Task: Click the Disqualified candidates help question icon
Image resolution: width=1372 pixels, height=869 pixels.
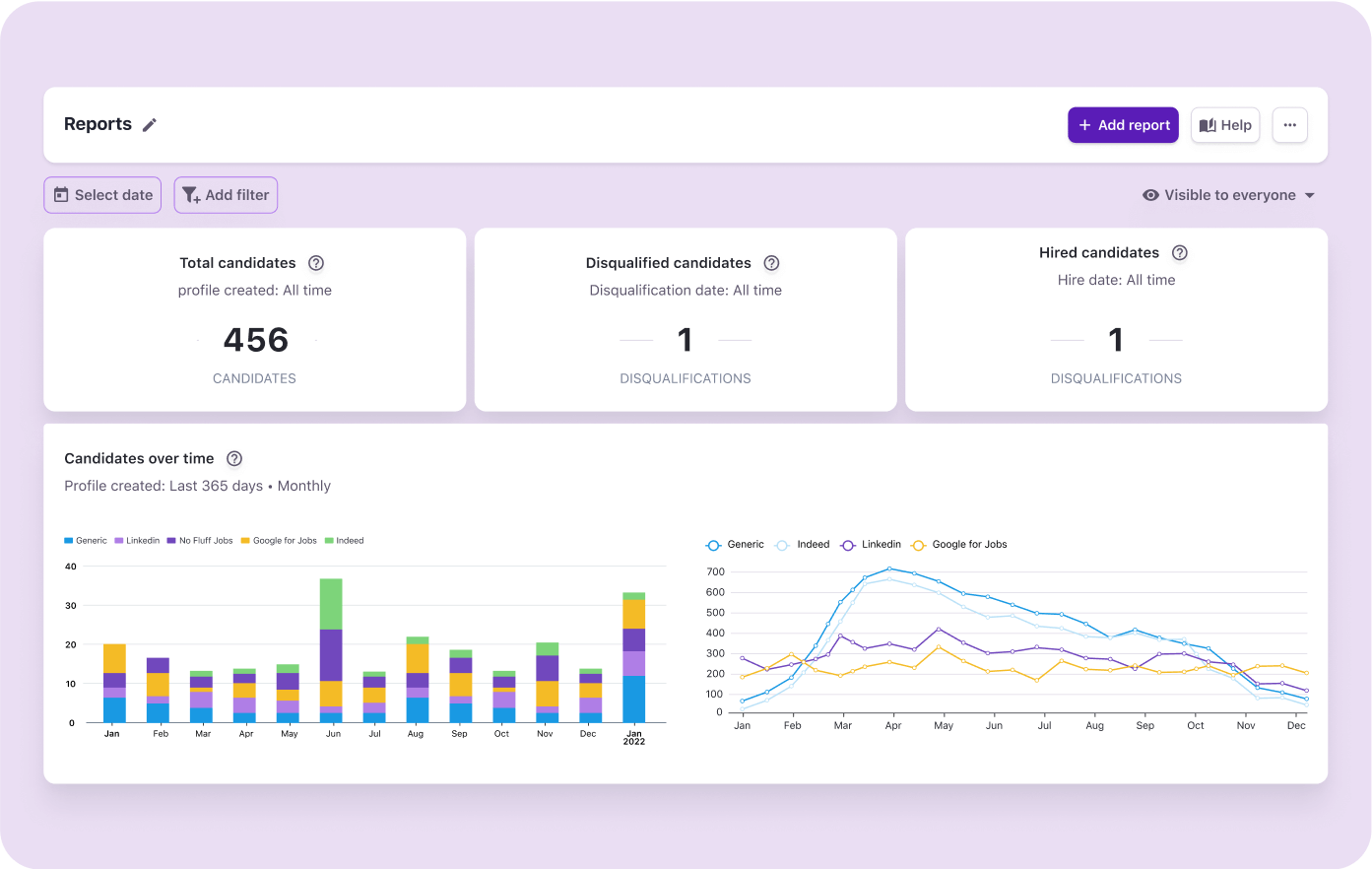Action: [772, 263]
